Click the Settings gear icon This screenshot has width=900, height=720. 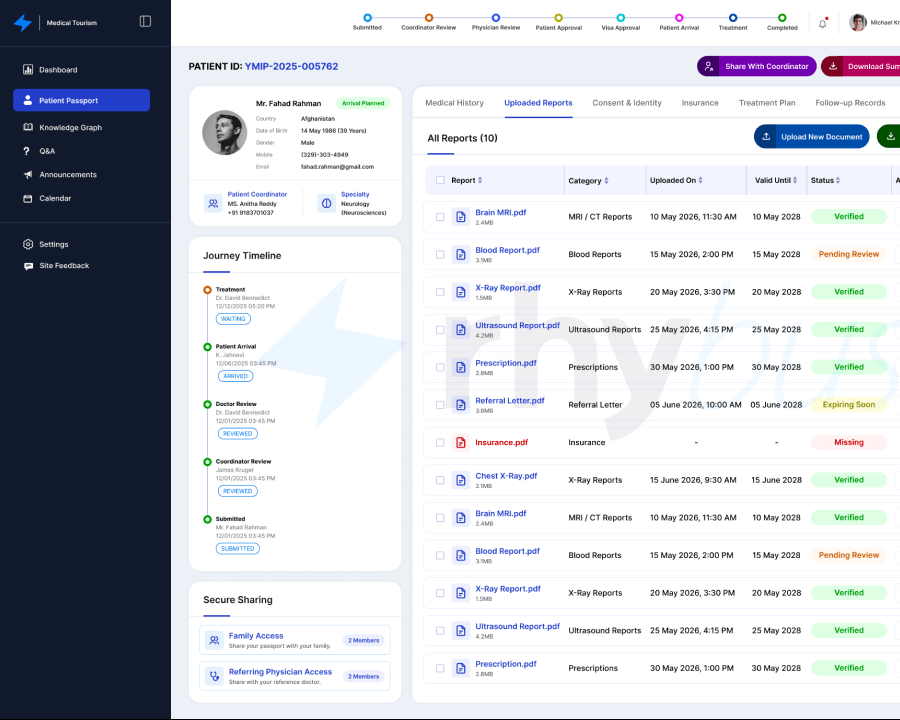click(x=28, y=244)
